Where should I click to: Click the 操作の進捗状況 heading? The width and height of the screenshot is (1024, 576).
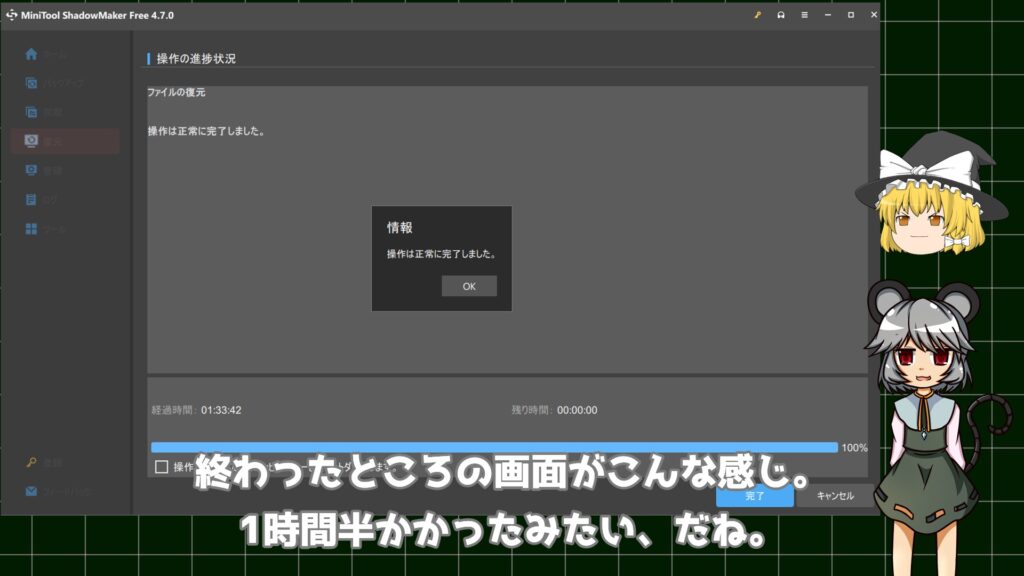pyautogui.click(x=196, y=59)
